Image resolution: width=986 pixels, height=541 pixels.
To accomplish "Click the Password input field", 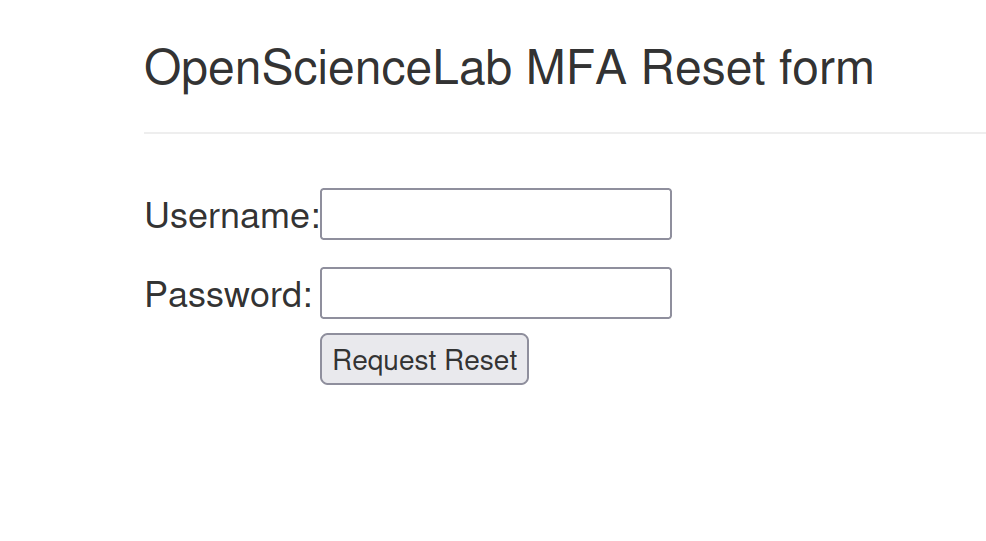I will [x=495, y=293].
